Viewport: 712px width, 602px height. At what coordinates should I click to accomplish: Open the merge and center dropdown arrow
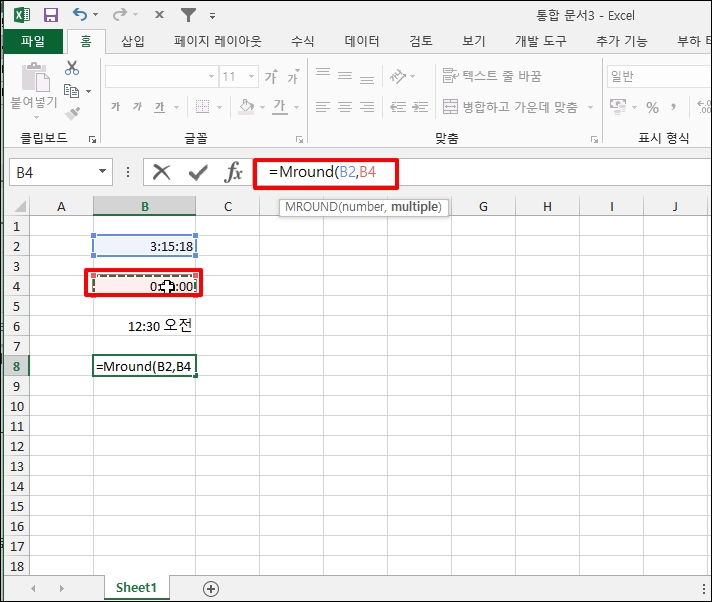click(590, 108)
